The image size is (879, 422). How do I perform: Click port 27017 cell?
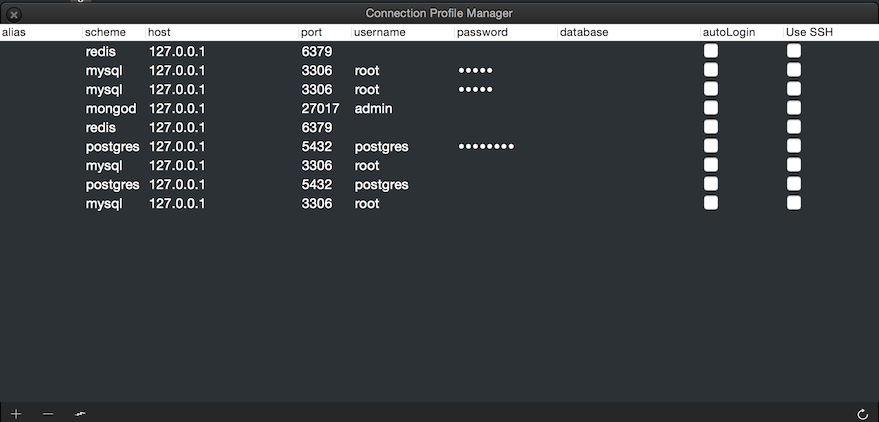319,108
